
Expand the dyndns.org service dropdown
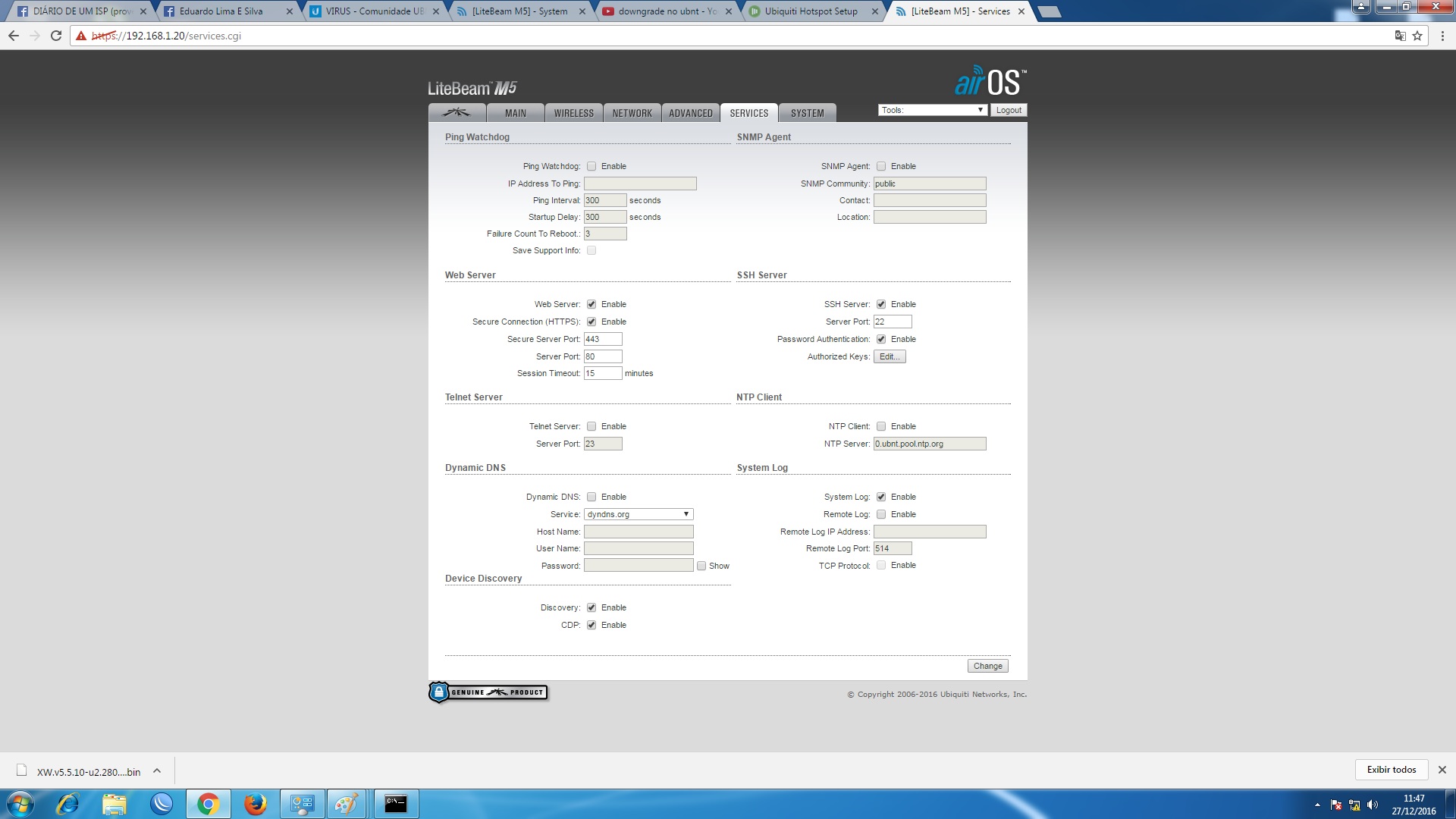click(639, 514)
